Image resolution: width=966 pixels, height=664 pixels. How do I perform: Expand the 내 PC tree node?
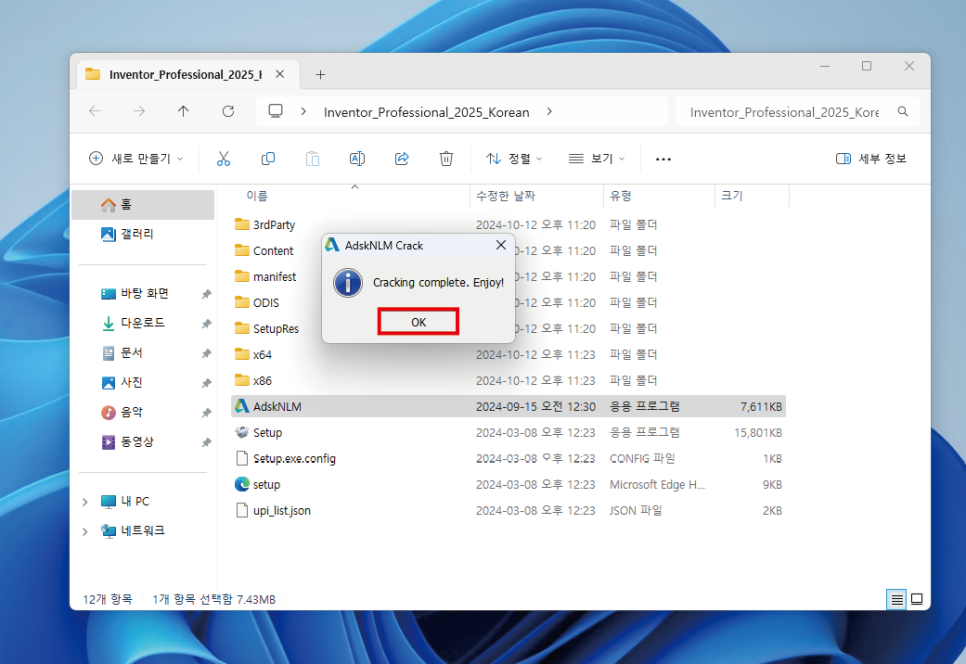click(85, 502)
